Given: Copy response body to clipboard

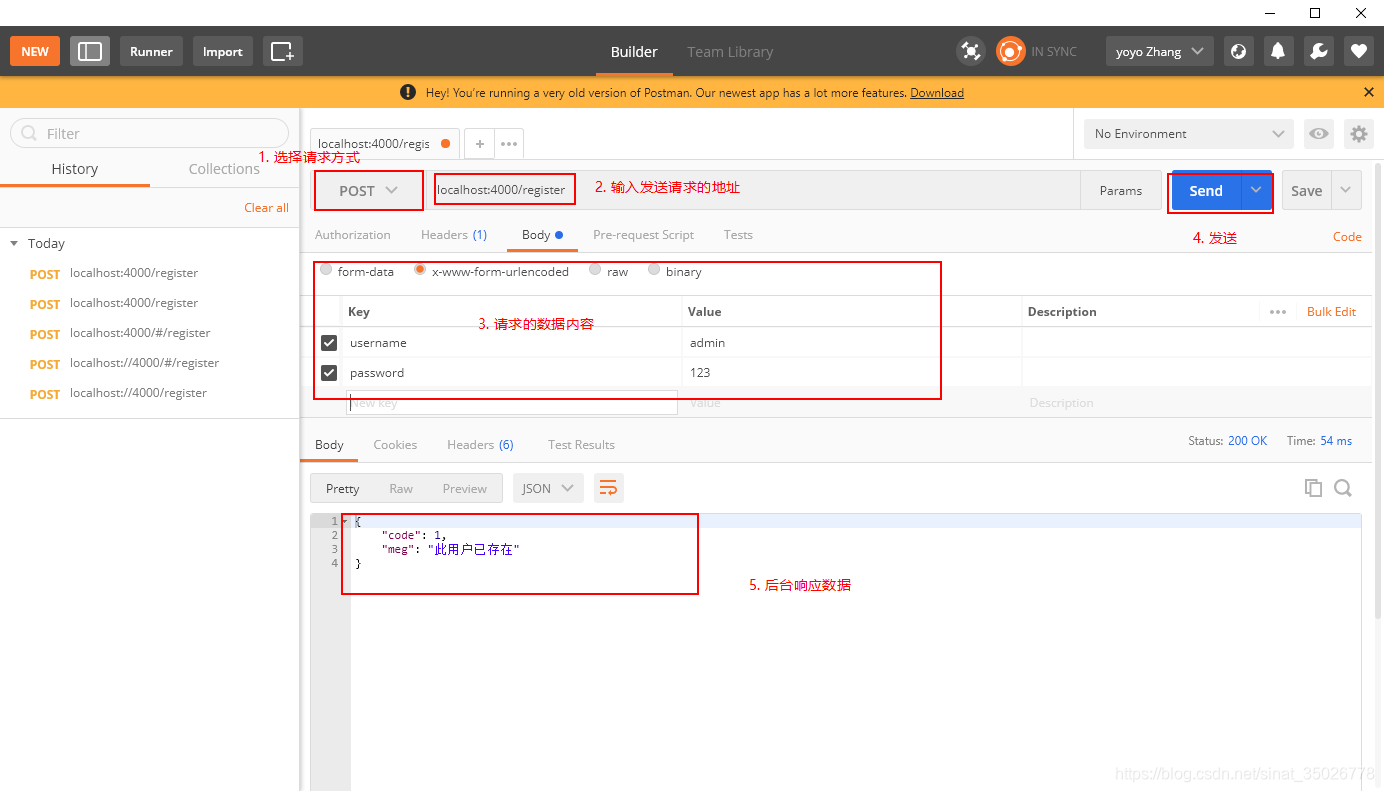Looking at the screenshot, I should (x=1313, y=488).
